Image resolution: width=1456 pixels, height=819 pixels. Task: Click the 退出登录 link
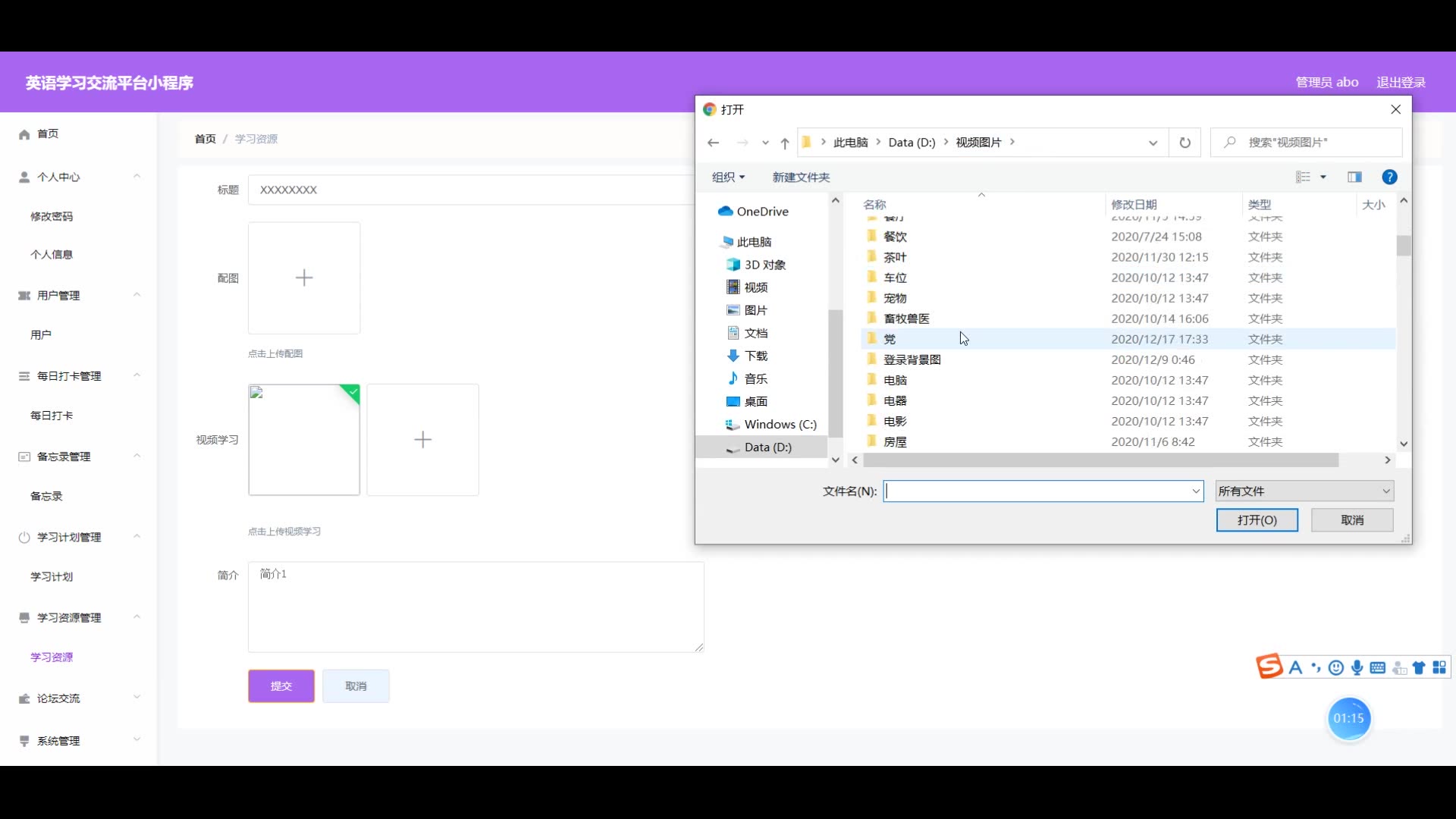1401,82
